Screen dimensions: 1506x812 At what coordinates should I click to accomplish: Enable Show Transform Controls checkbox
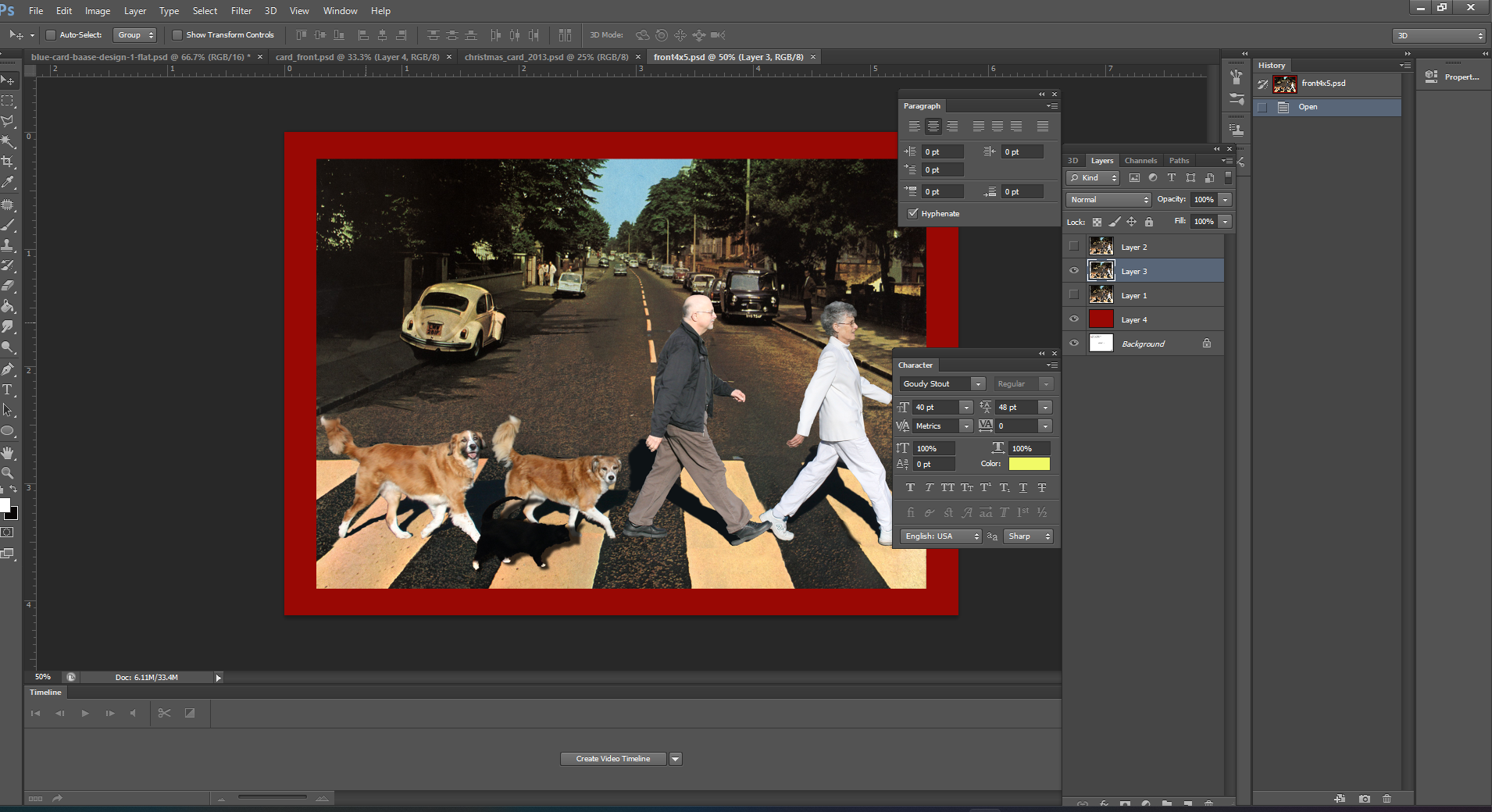pos(177,35)
